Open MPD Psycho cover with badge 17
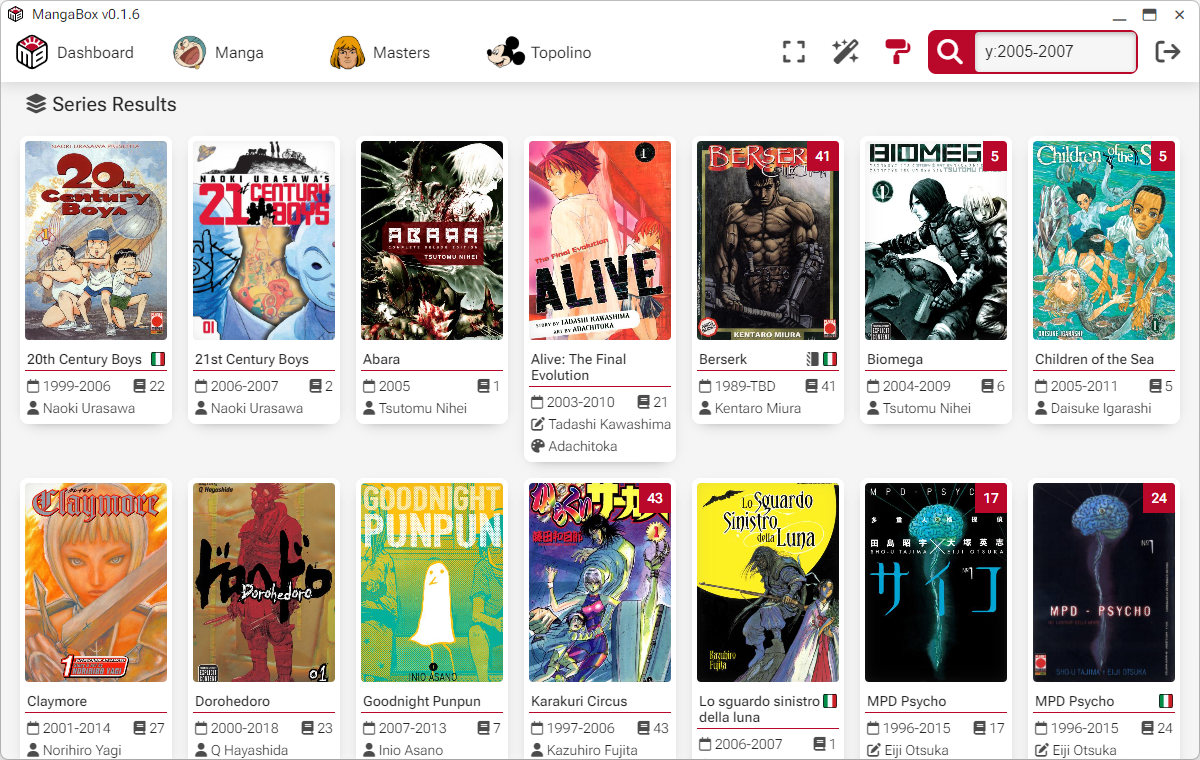This screenshot has height=760, width=1200. pos(936,582)
